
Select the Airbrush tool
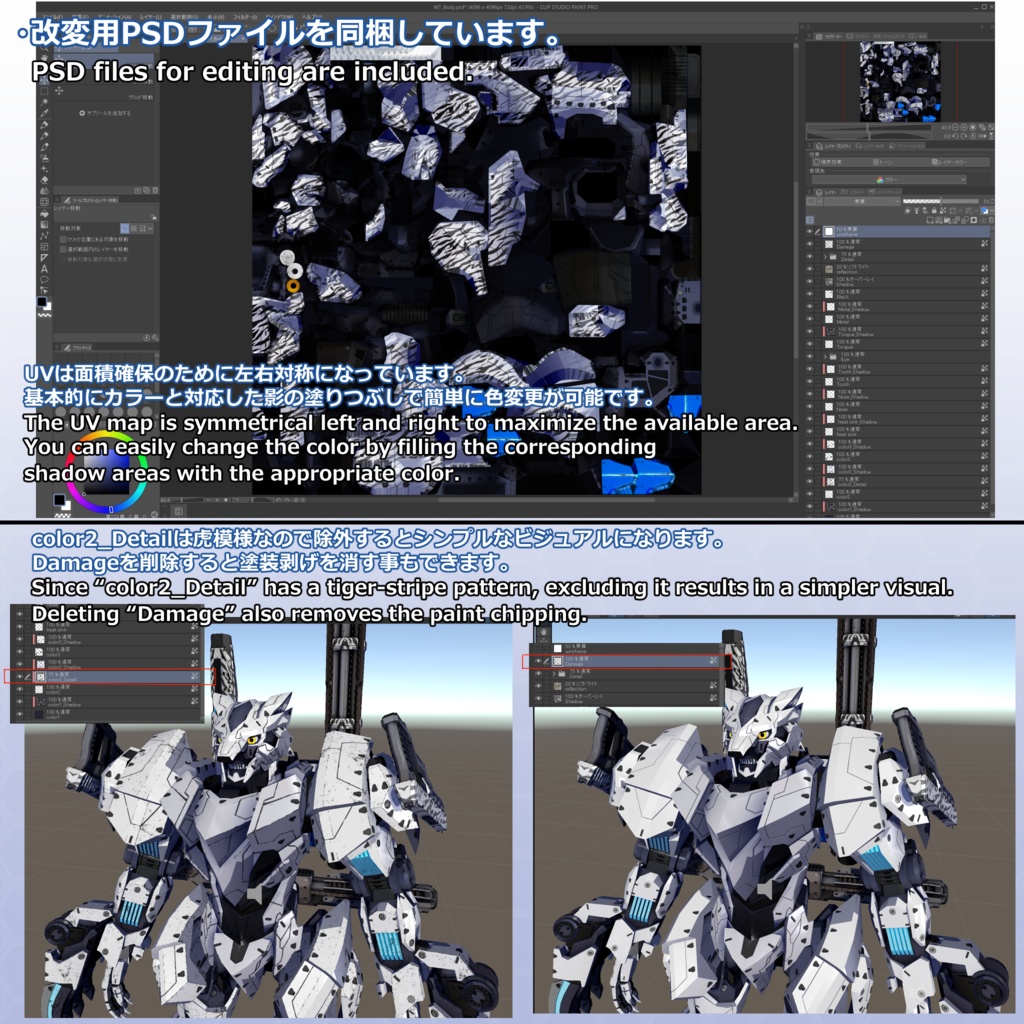44,158
